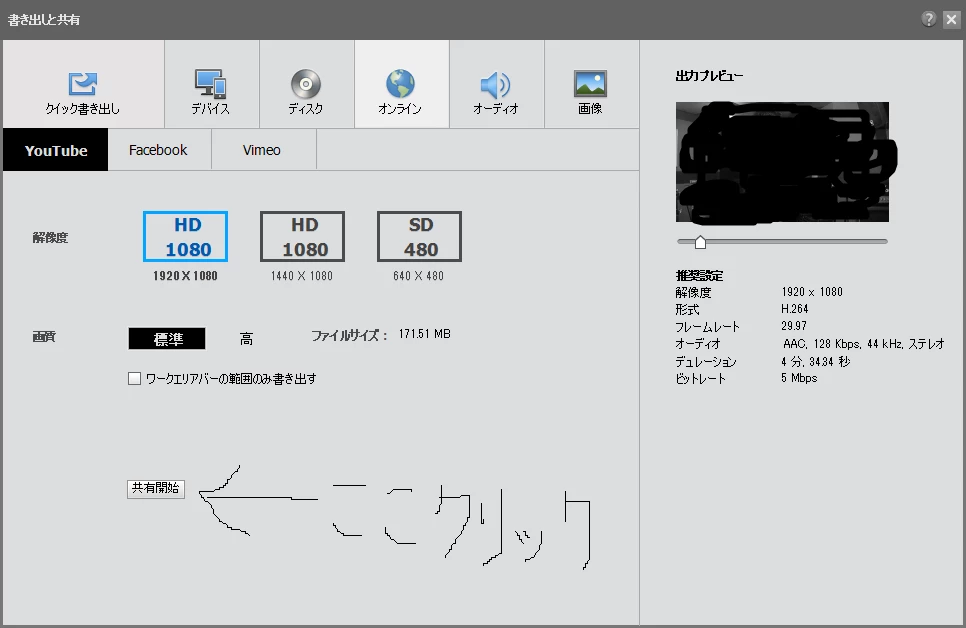
Task: Click the 1920 x 1080 recommended resolution value
Action: (812, 292)
